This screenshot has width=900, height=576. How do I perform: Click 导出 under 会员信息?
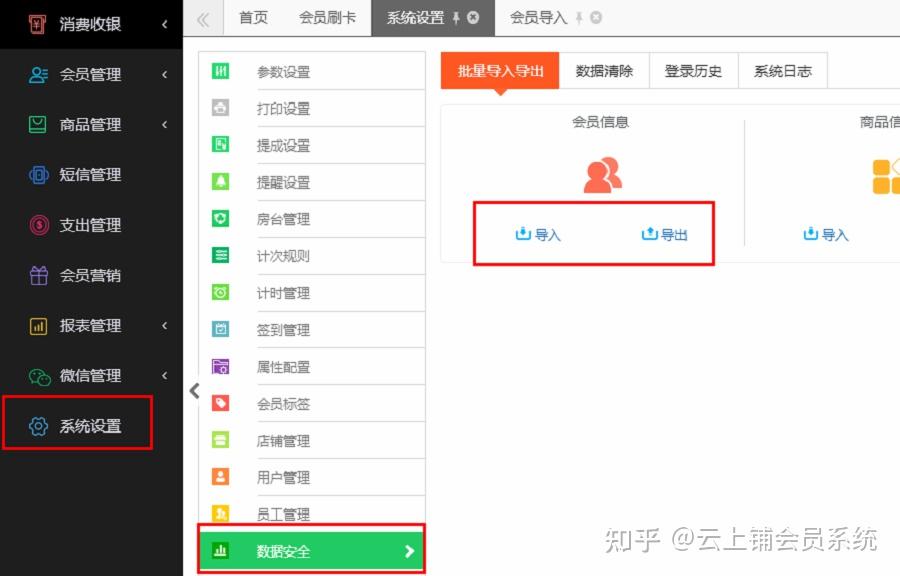(x=664, y=234)
